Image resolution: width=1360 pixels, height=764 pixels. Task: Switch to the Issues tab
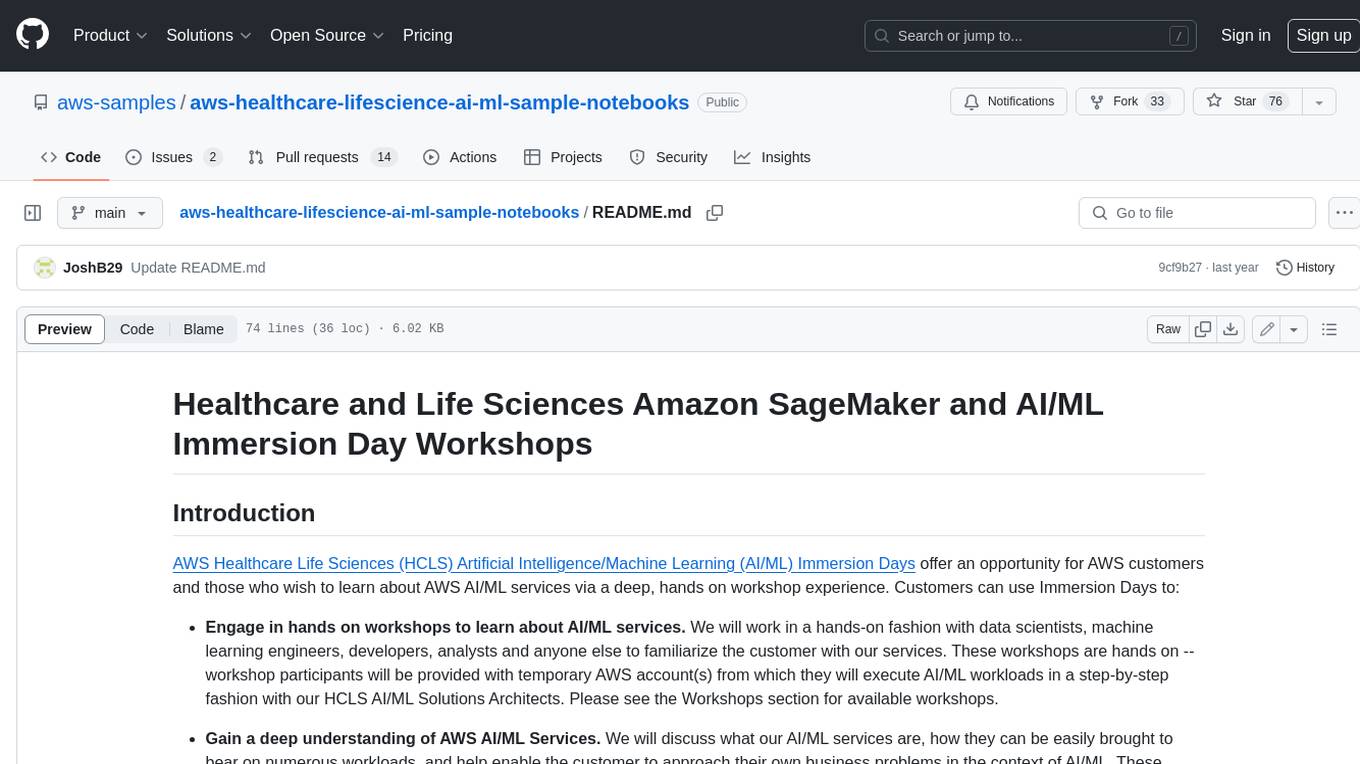pos(172,157)
